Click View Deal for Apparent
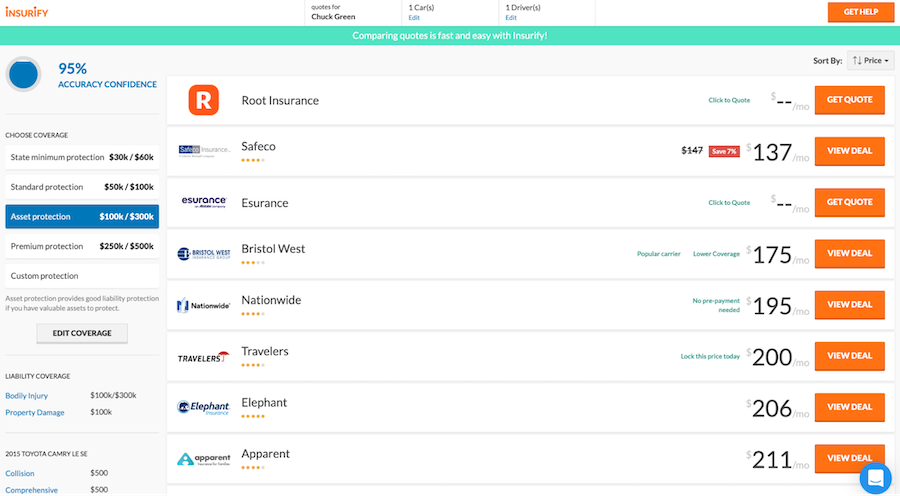The width and height of the screenshot is (900, 496). point(849,458)
